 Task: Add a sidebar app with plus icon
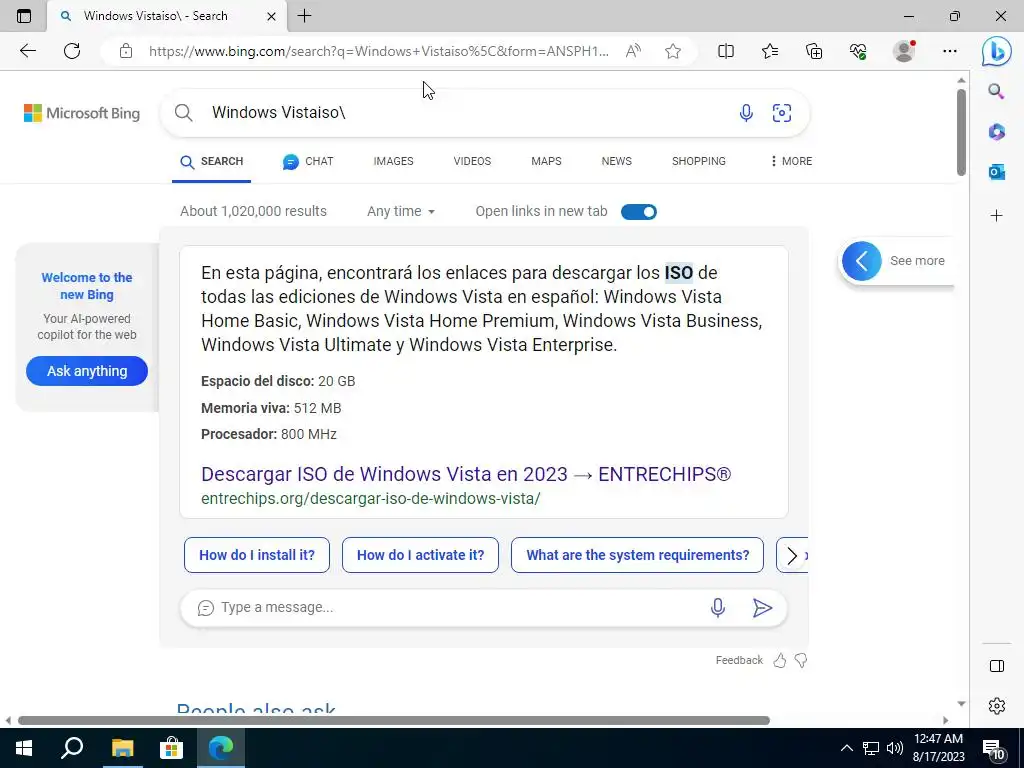pos(996,216)
